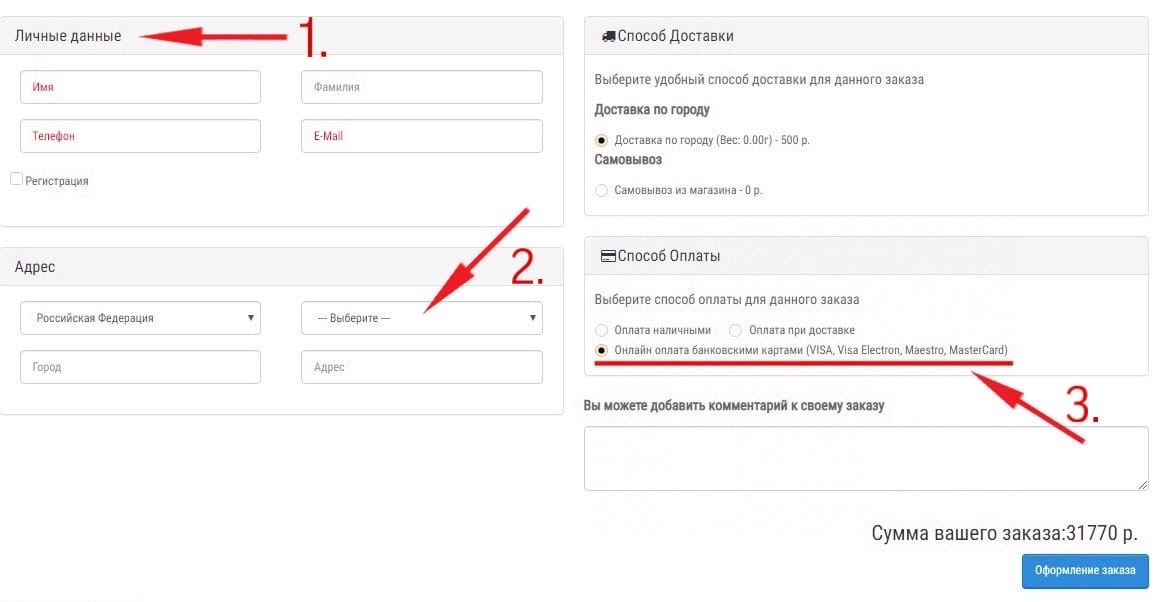Click the Оформление заказа button

(1085, 571)
